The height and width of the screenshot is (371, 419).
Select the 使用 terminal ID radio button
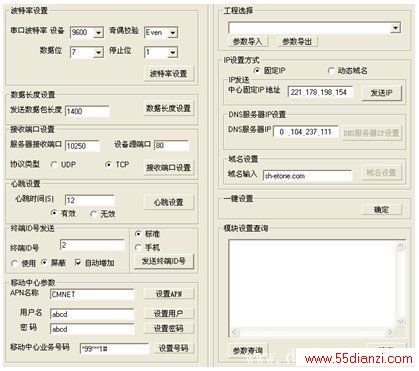point(14,263)
